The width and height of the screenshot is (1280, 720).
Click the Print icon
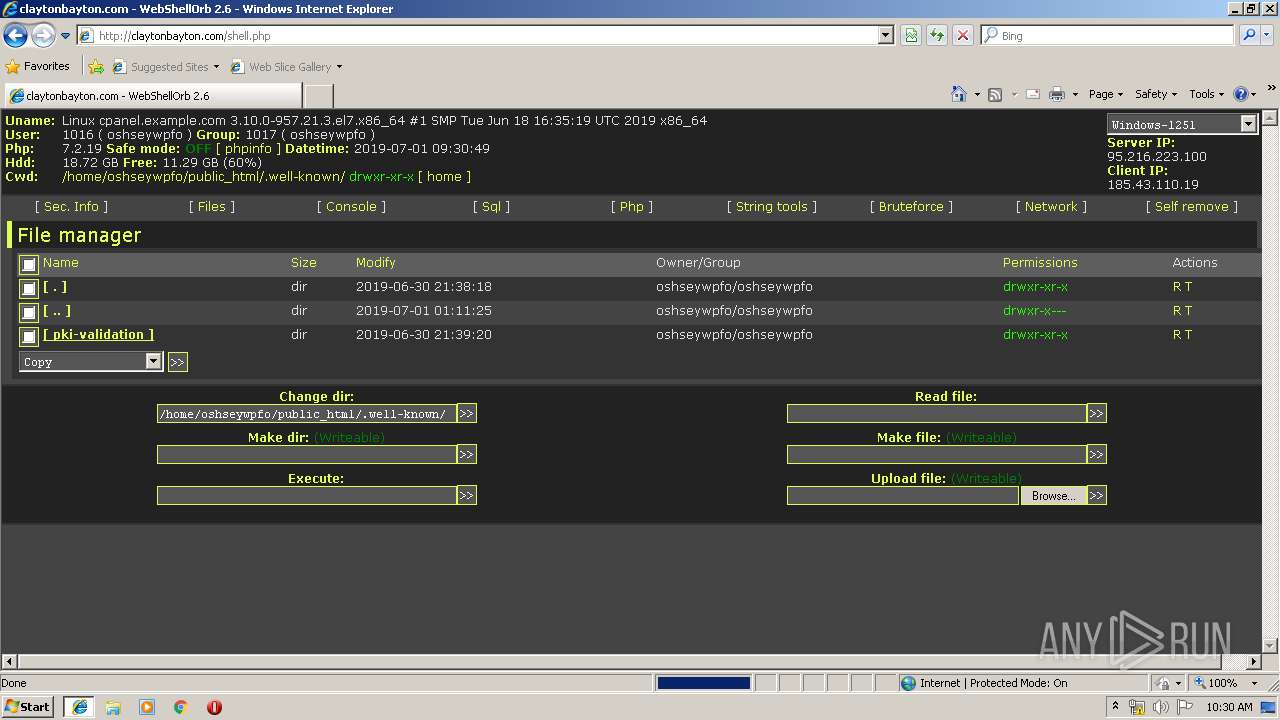pos(1057,94)
